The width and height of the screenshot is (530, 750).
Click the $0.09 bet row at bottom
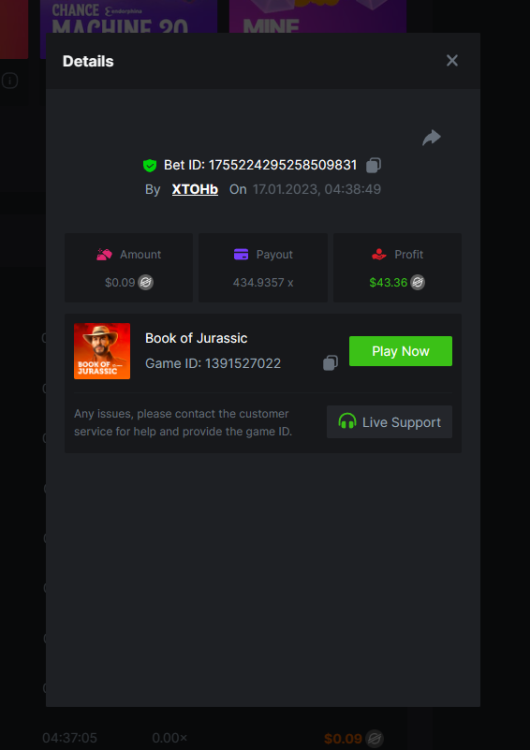[x=213, y=738]
